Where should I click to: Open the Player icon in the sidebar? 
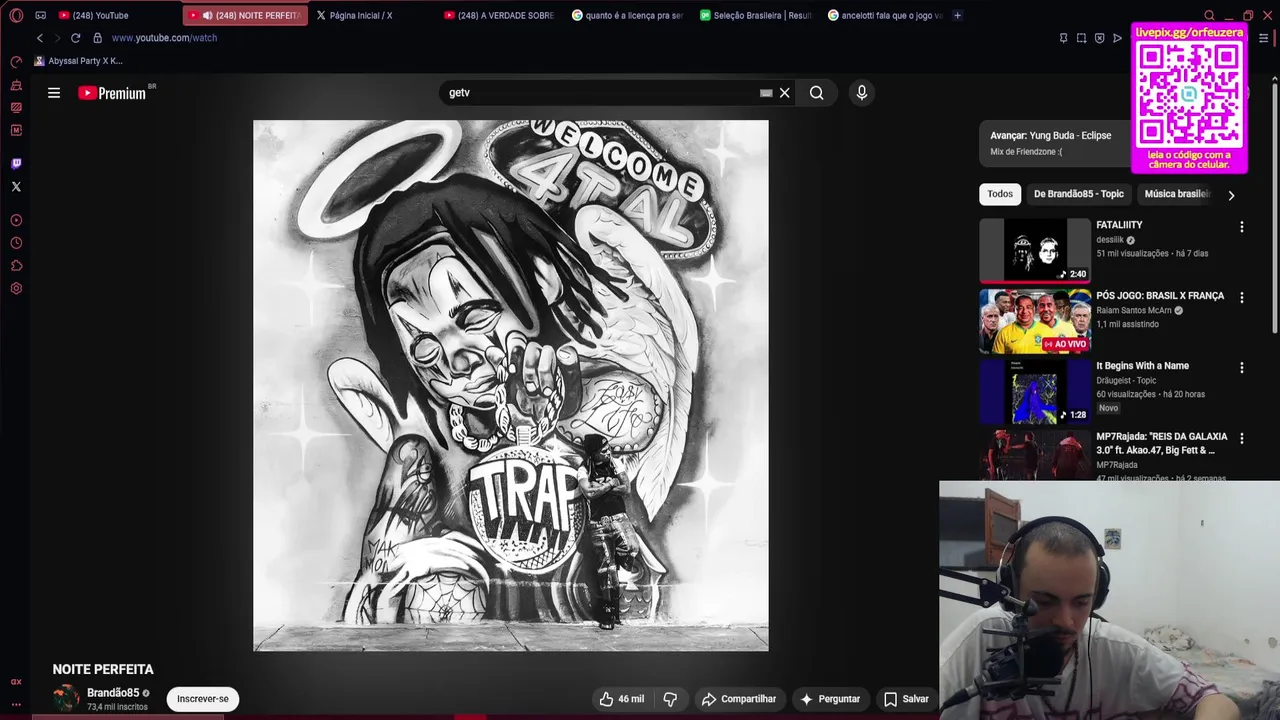(x=16, y=220)
